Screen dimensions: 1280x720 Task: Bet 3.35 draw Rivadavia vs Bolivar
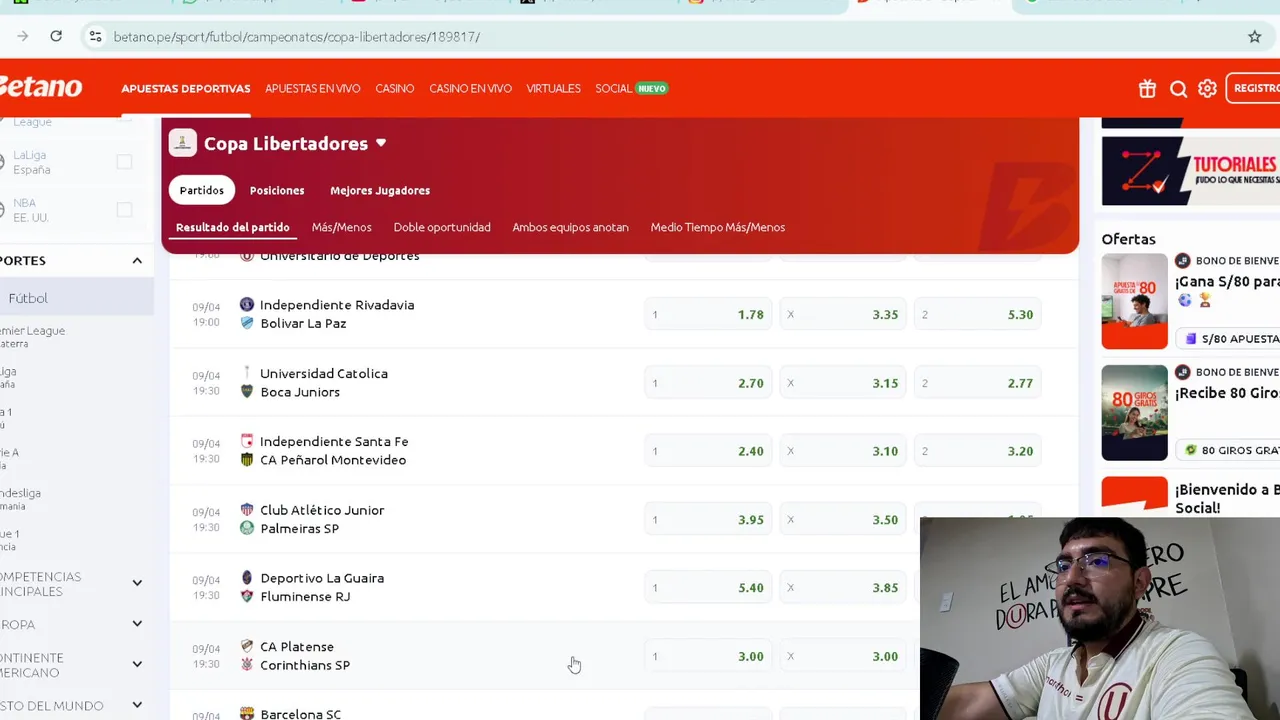[843, 314]
